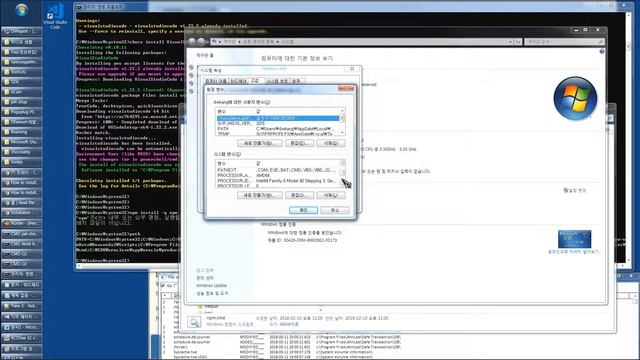Click the 값 column header in system variables
The image size is (640, 360).
point(297,163)
